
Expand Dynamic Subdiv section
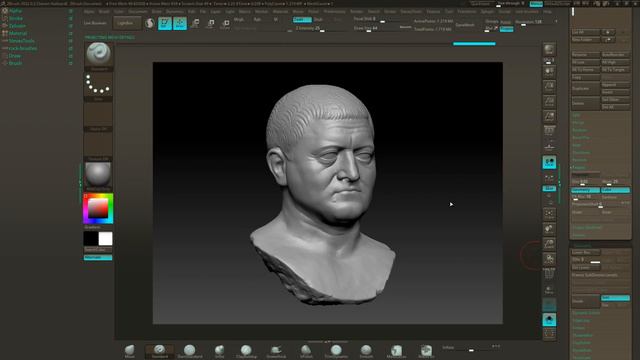(x=586, y=313)
